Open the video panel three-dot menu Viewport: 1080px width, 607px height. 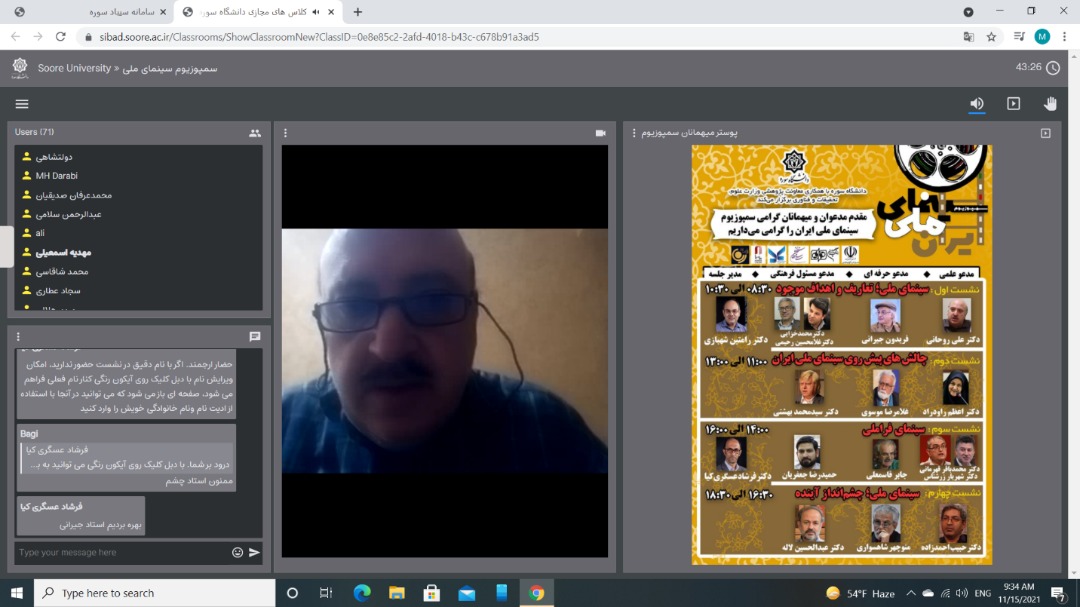pos(285,133)
